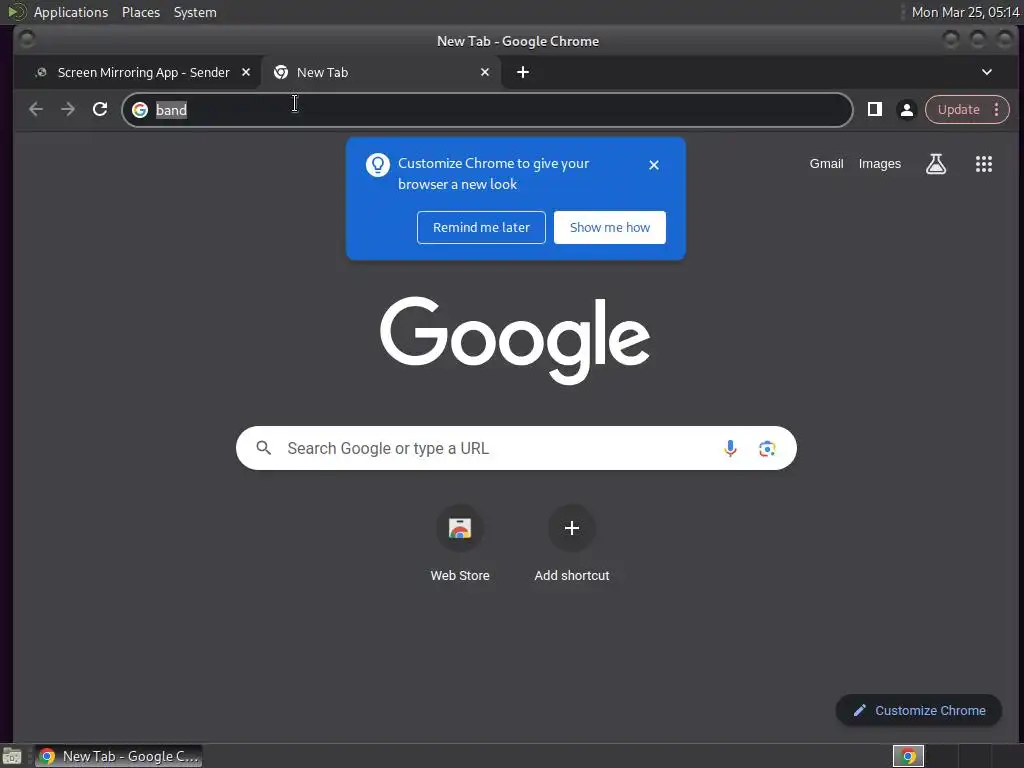Open the System menu

[x=195, y=12]
